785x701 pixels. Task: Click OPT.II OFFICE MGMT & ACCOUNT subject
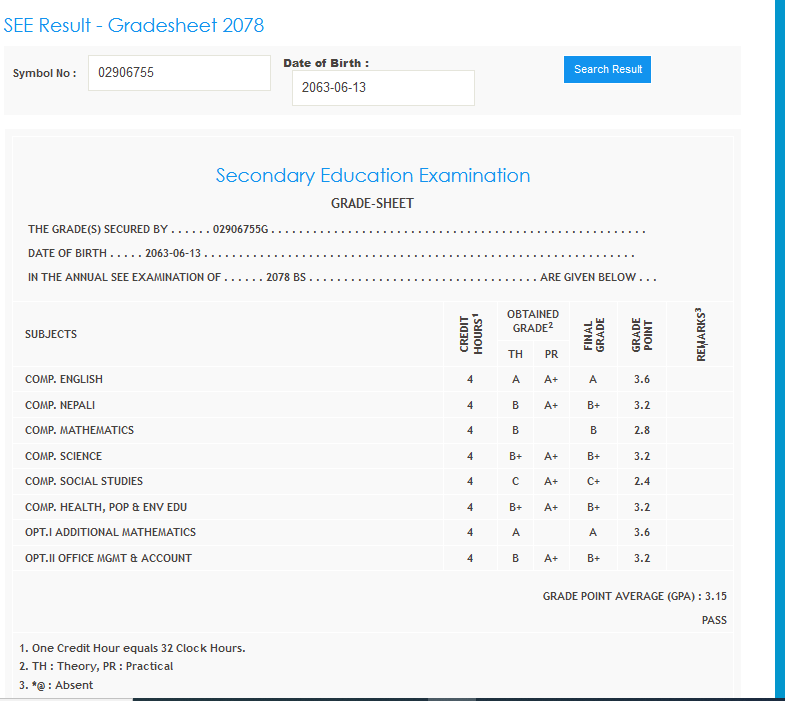pos(108,558)
